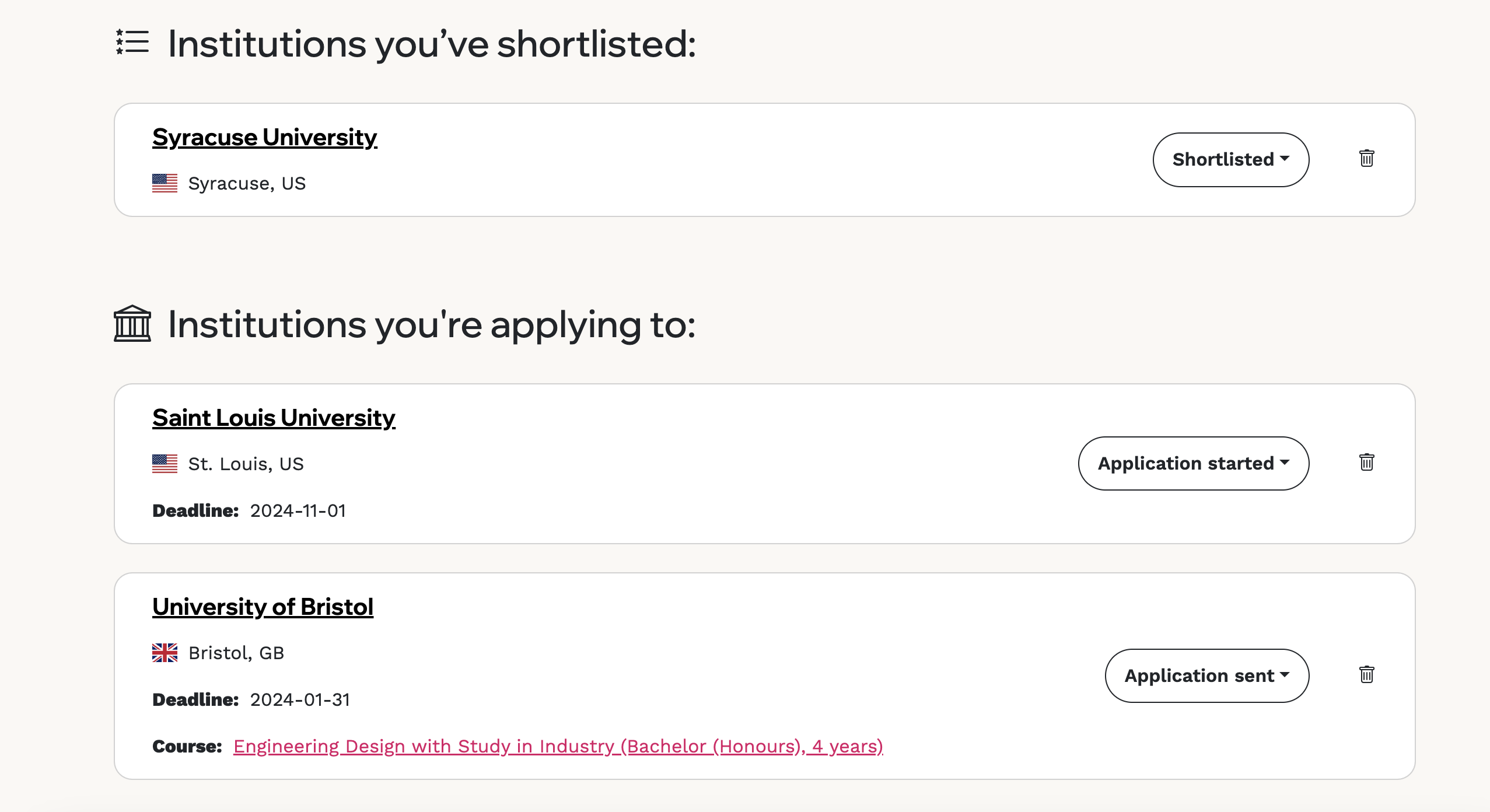The height and width of the screenshot is (812, 1490).
Task: Click the Saint Louis deadline date 2024-11-01
Action: pos(298,511)
